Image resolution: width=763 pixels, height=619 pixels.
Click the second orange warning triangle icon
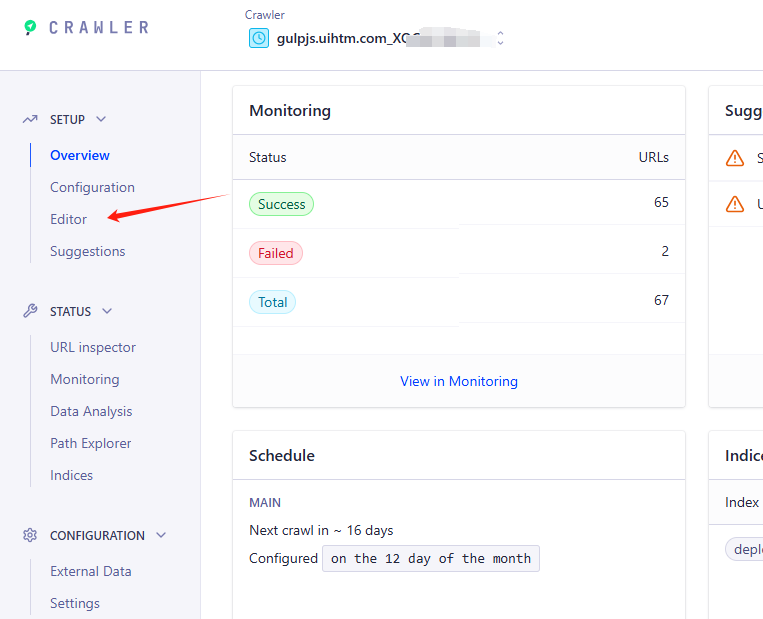pyautogui.click(x=735, y=204)
